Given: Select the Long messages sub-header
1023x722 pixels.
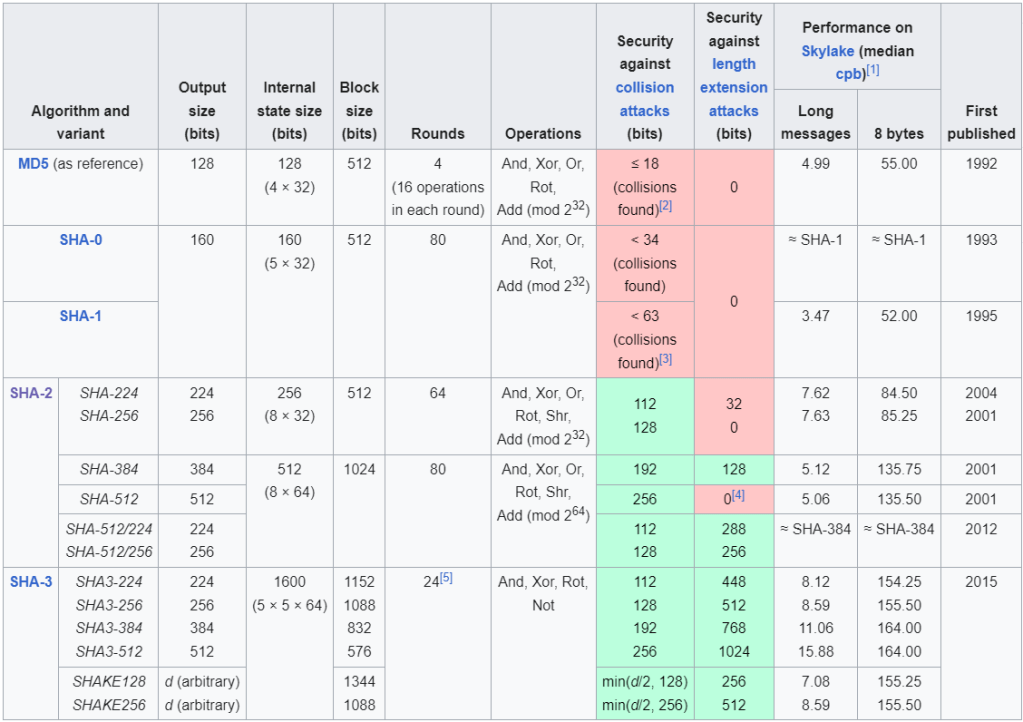Looking at the screenshot, I should (816, 121).
